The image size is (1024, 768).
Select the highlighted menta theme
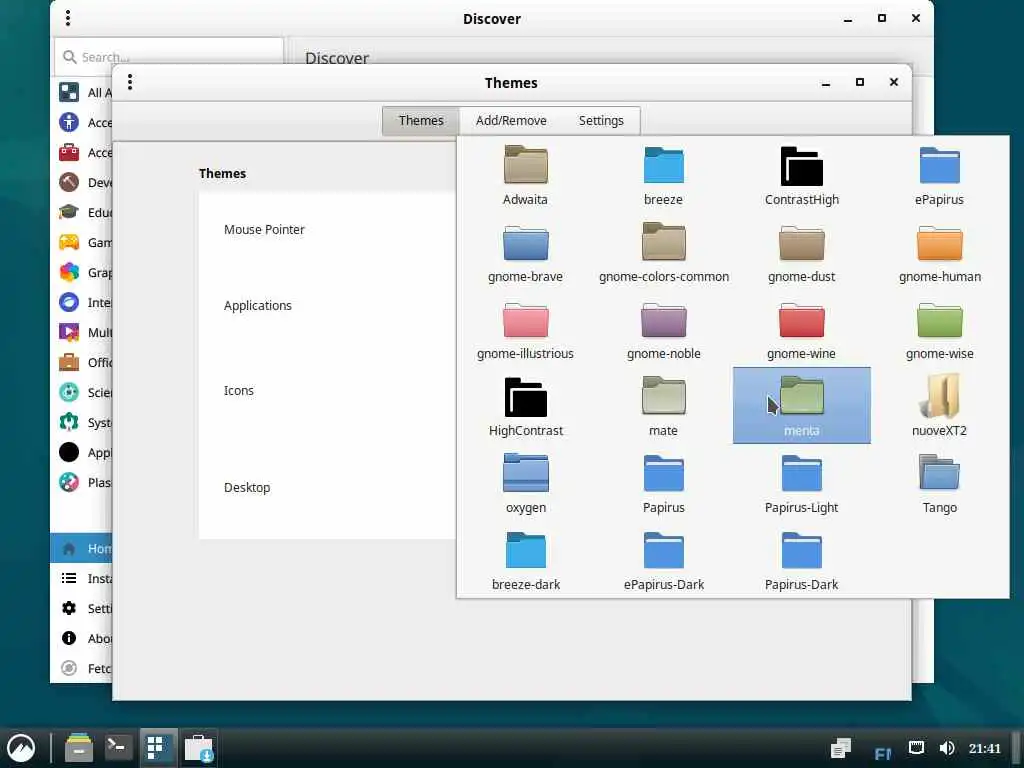[801, 405]
